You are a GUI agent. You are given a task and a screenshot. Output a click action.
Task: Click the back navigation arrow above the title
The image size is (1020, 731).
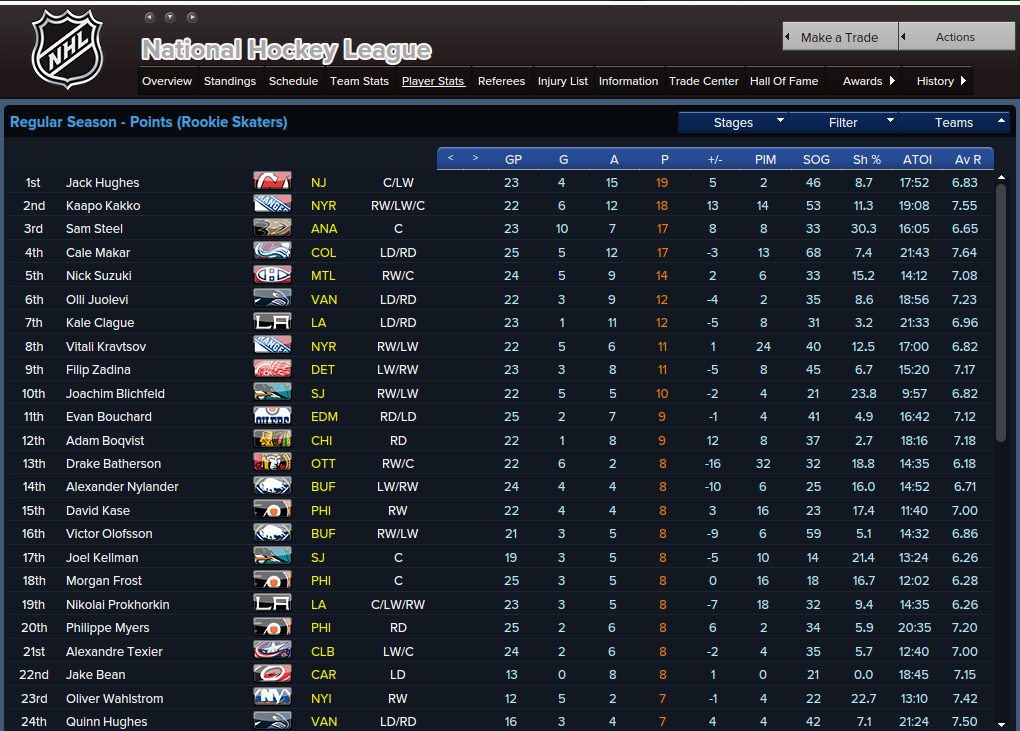150,18
